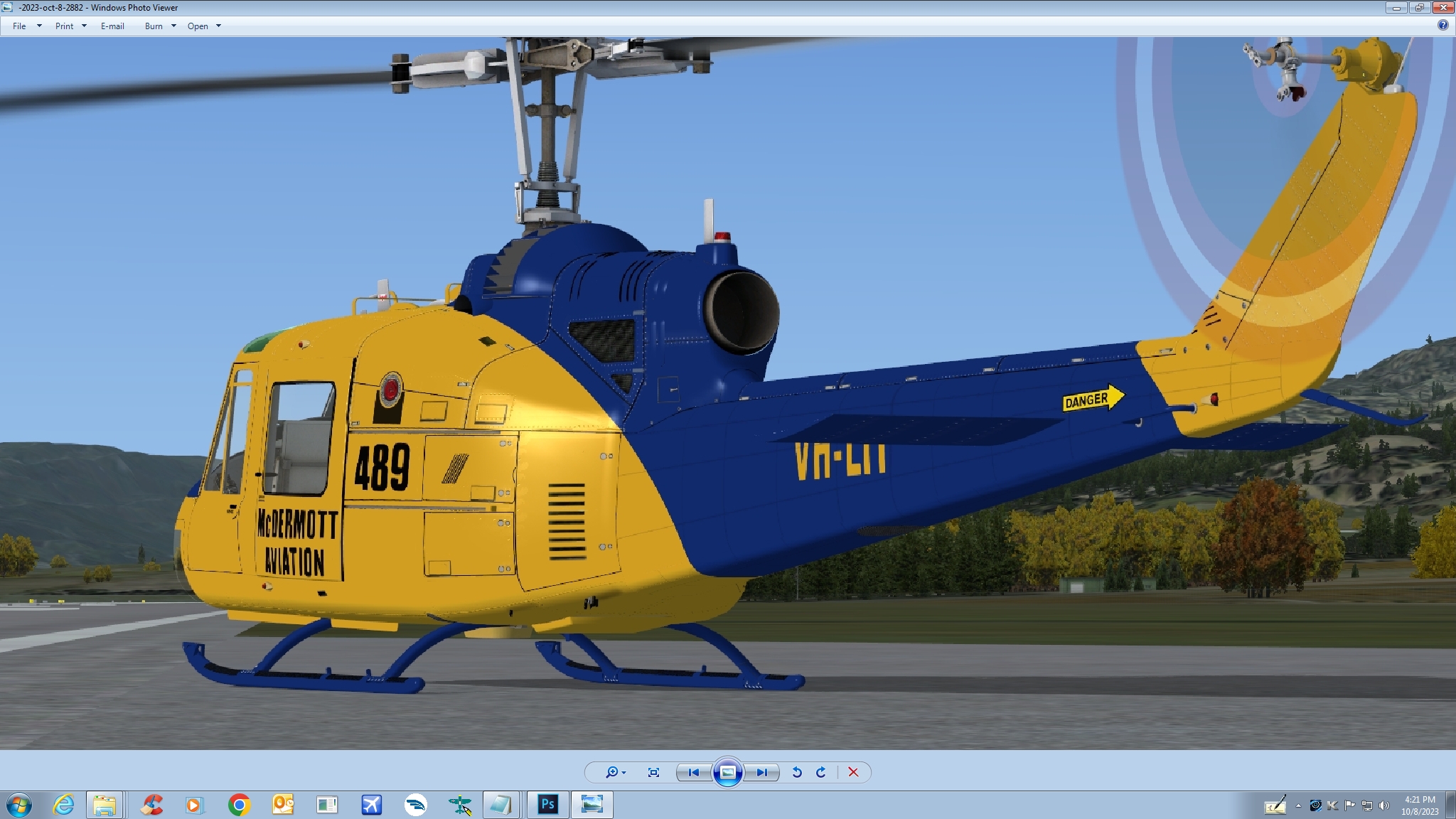Screen dimensions: 1456x819
Task: Close the Windows Photo Viewer window
Action: (x=1442, y=8)
